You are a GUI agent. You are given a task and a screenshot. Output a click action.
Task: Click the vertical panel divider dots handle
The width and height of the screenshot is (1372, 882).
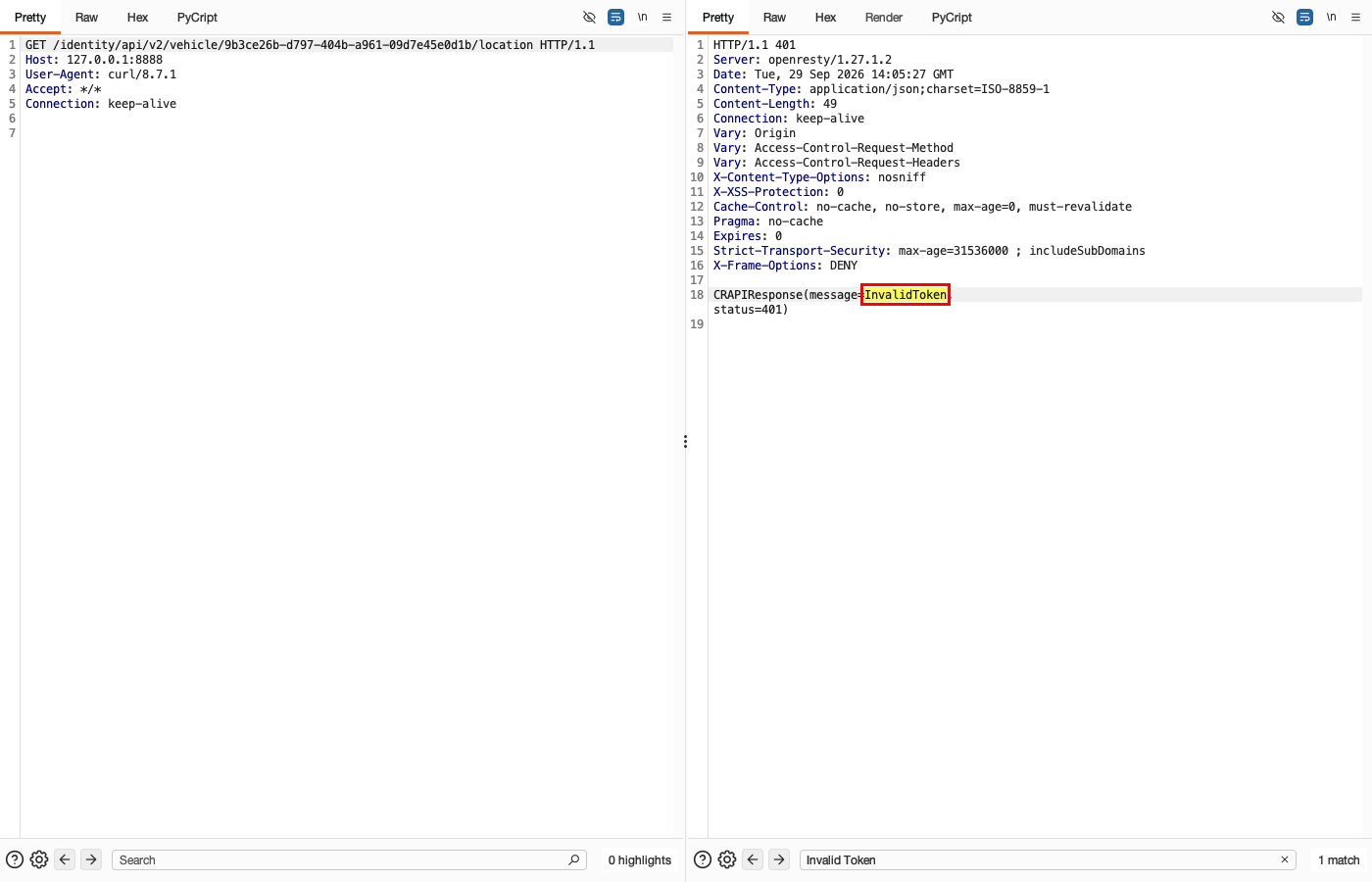pyautogui.click(x=685, y=442)
